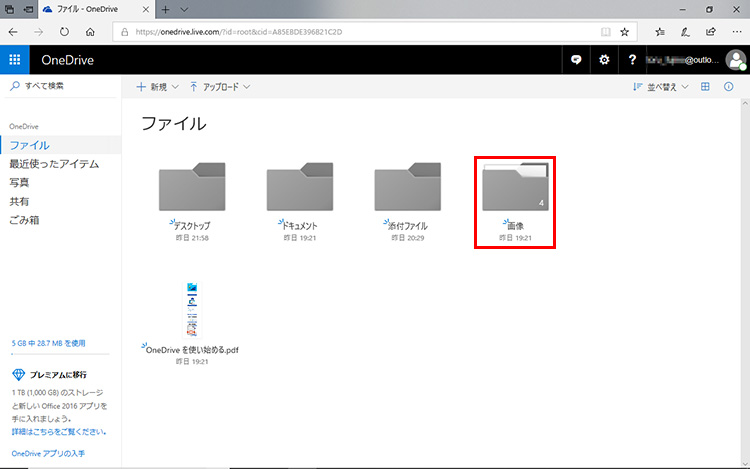The width and height of the screenshot is (750, 469).
Task: Expand the アップロード dropdown menu
Action: pos(220,87)
